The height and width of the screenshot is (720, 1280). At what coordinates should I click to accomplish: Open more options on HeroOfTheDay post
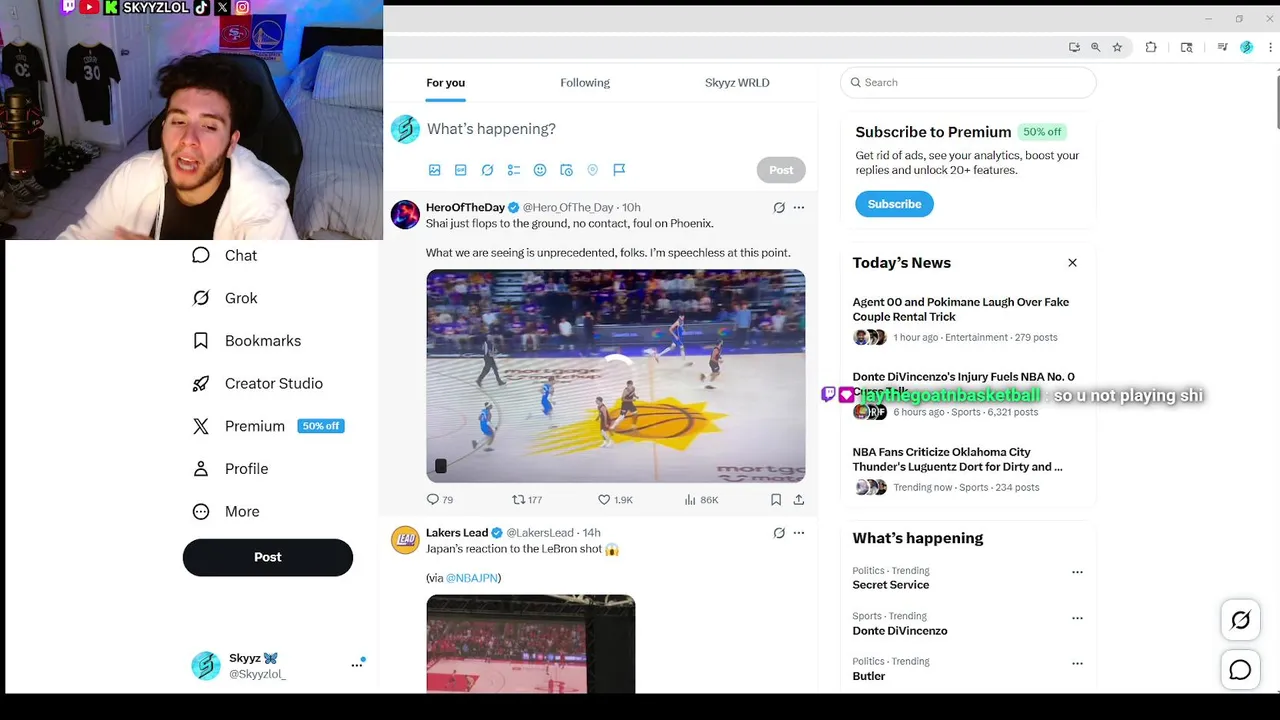(x=798, y=208)
